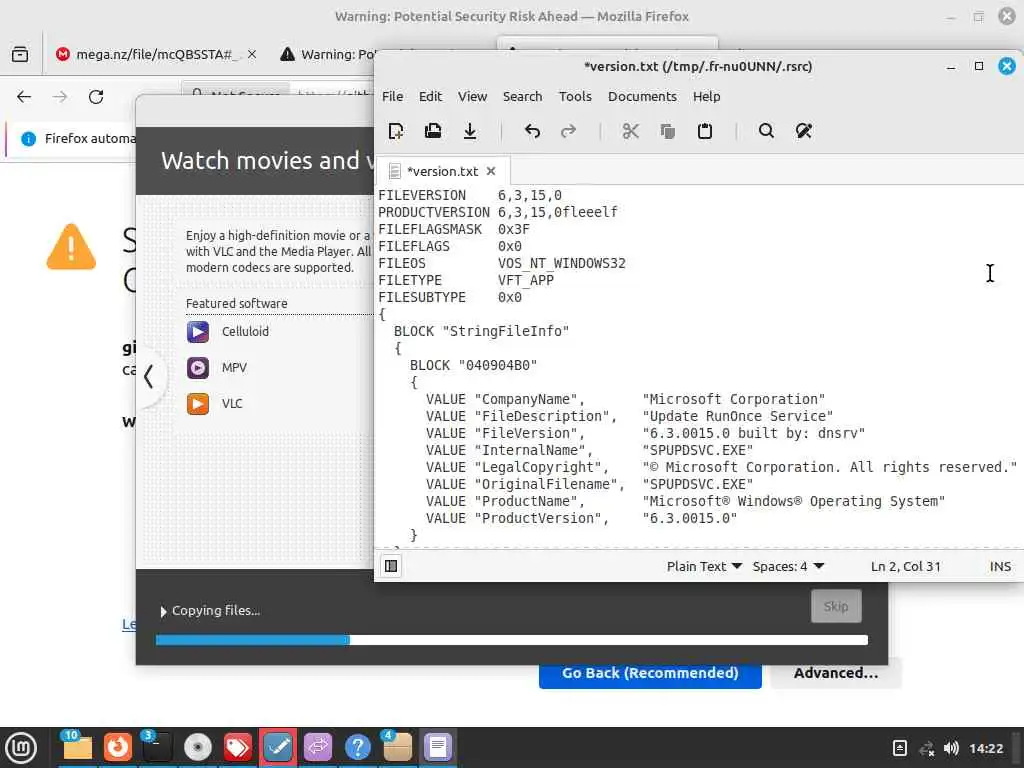The width and height of the screenshot is (1024, 768).
Task: Open the Help menu in the text editor
Action: point(707,96)
